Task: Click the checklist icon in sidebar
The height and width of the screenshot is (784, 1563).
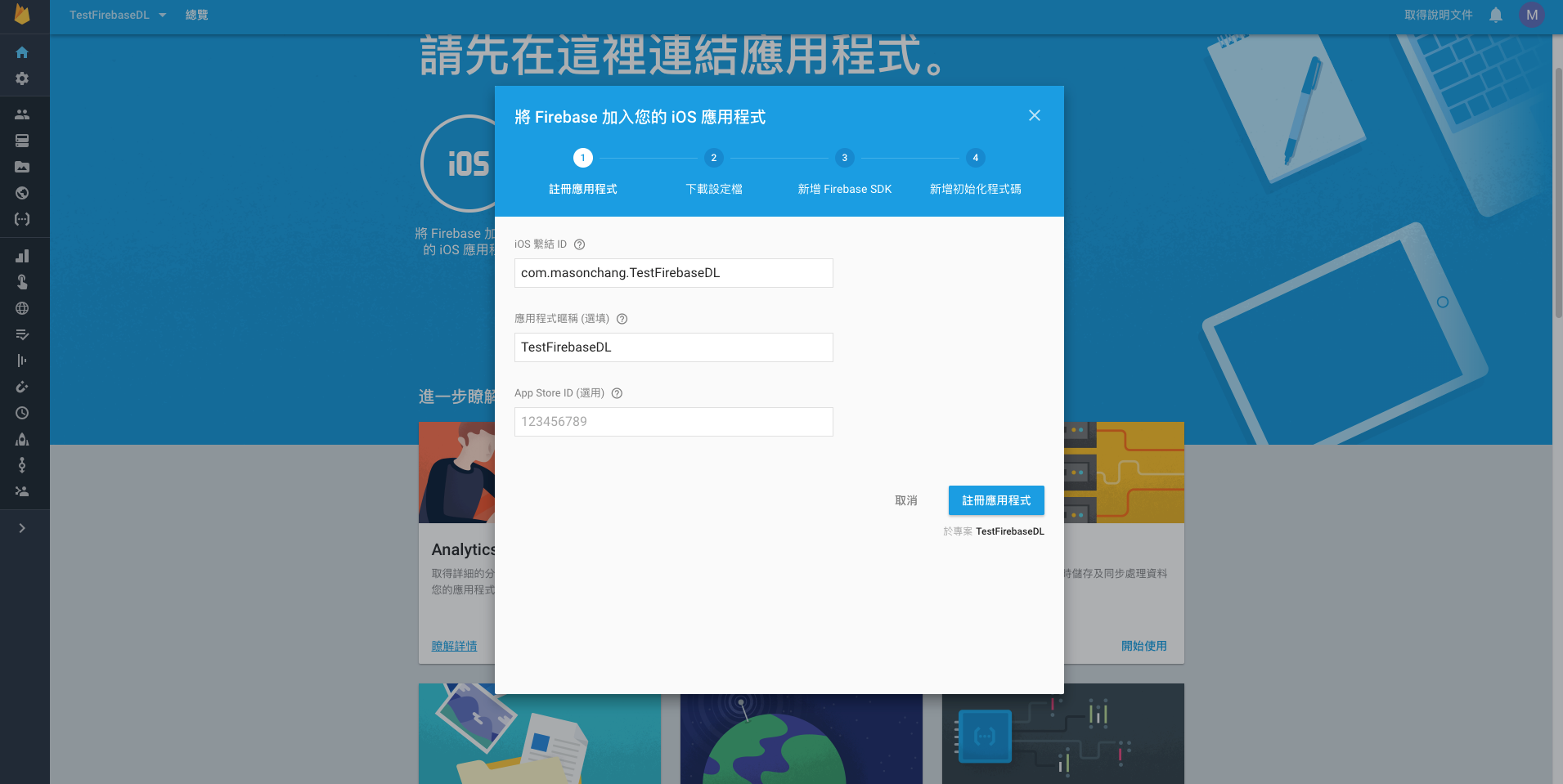Action: (22, 334)
